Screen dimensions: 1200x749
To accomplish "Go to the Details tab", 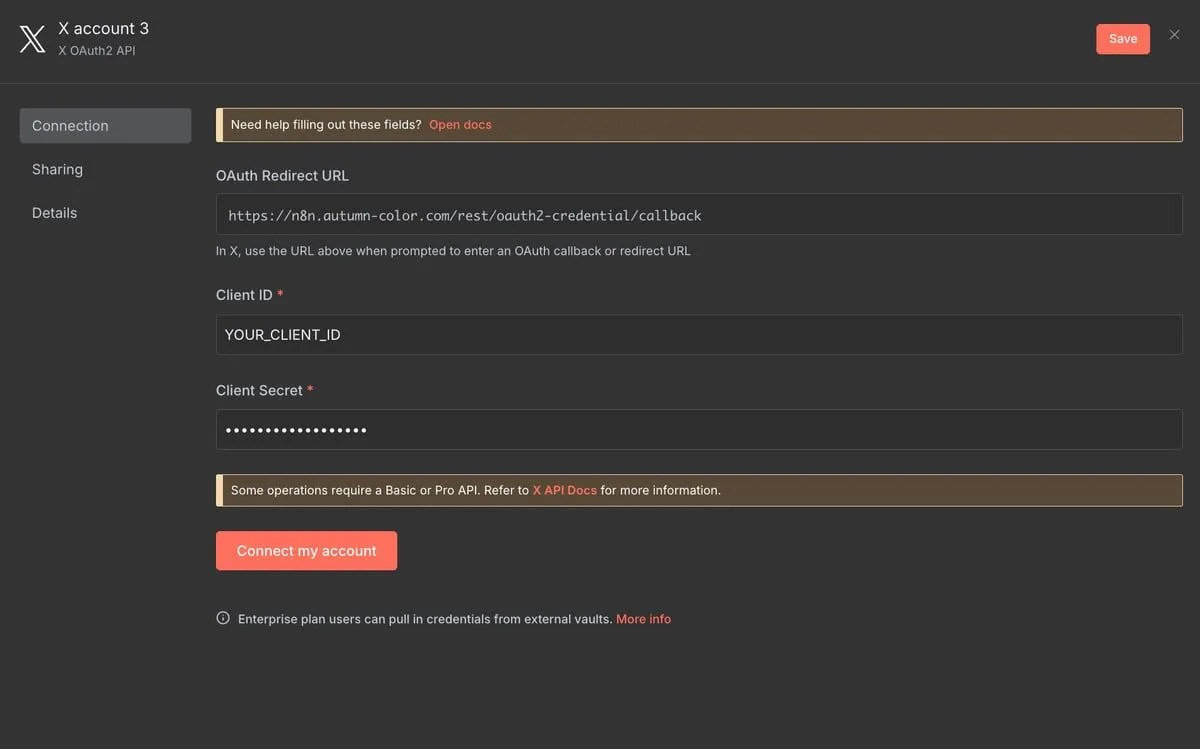I will [54, 213].
